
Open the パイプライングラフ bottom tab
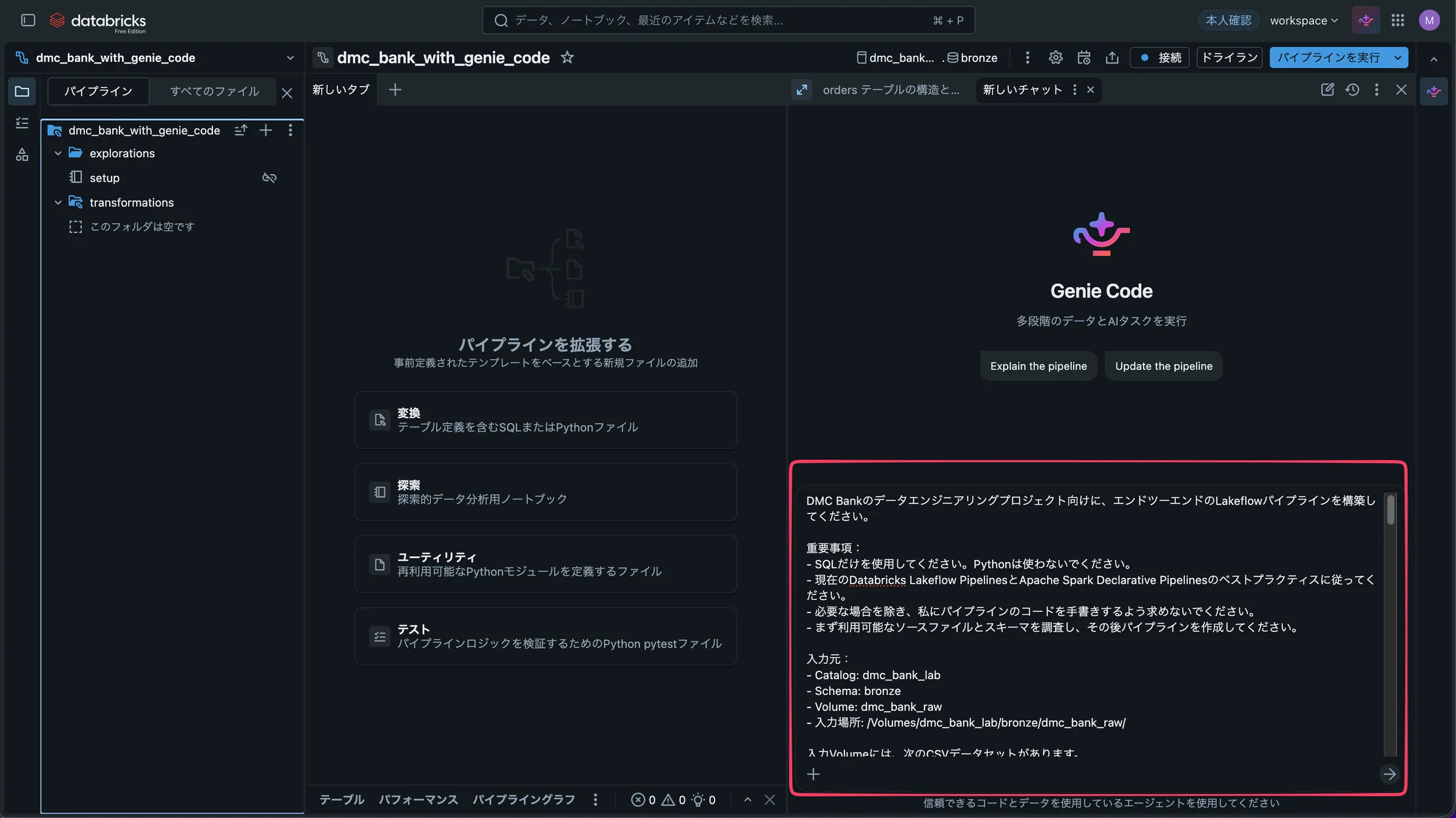click(524, 800)
